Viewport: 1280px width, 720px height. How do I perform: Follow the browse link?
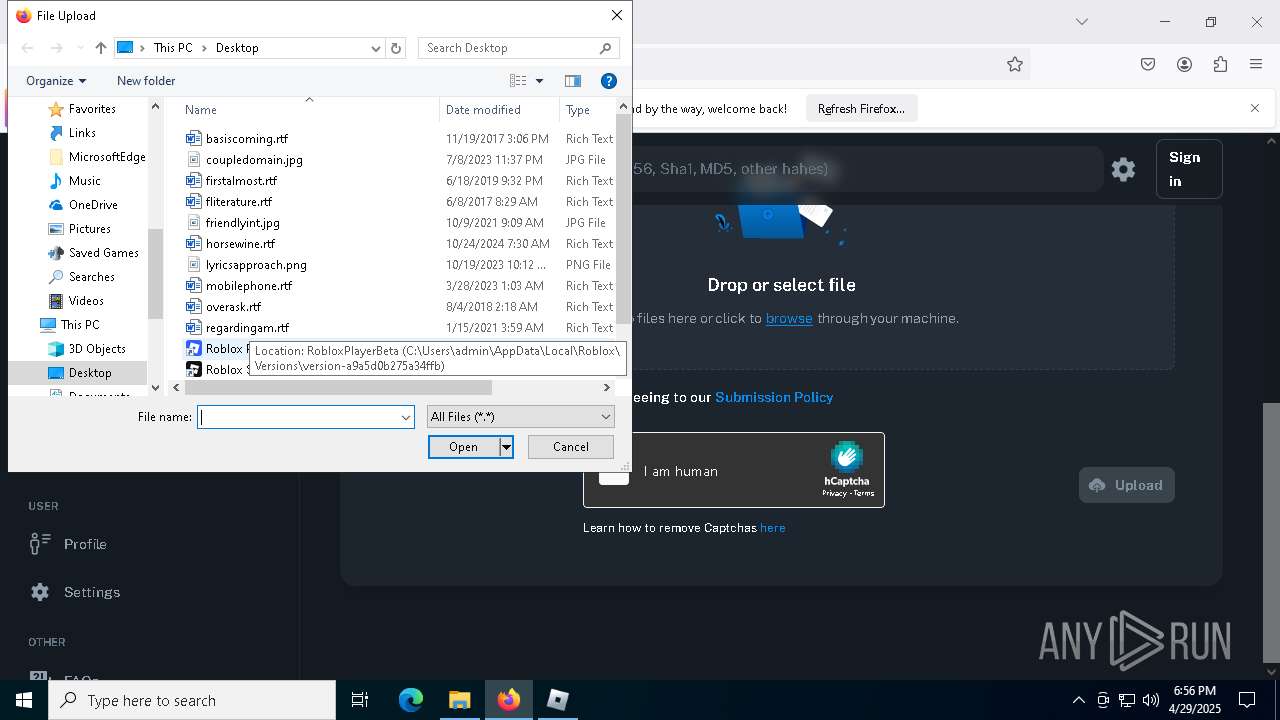pos(789,318)
